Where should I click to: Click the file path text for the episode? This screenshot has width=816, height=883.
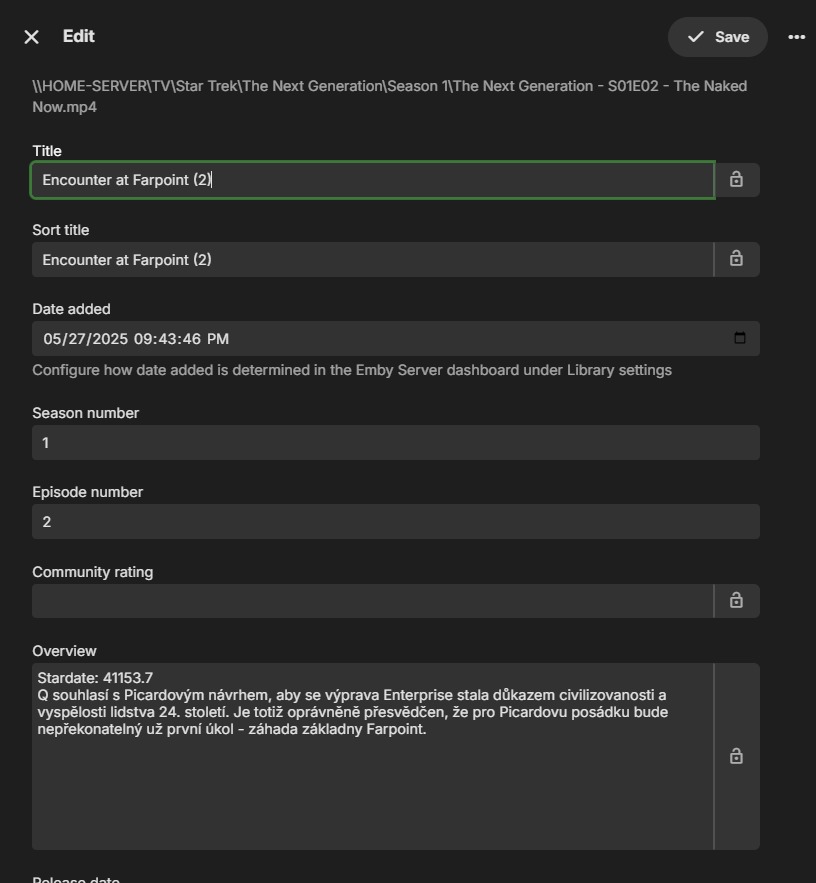coord(389,96)
